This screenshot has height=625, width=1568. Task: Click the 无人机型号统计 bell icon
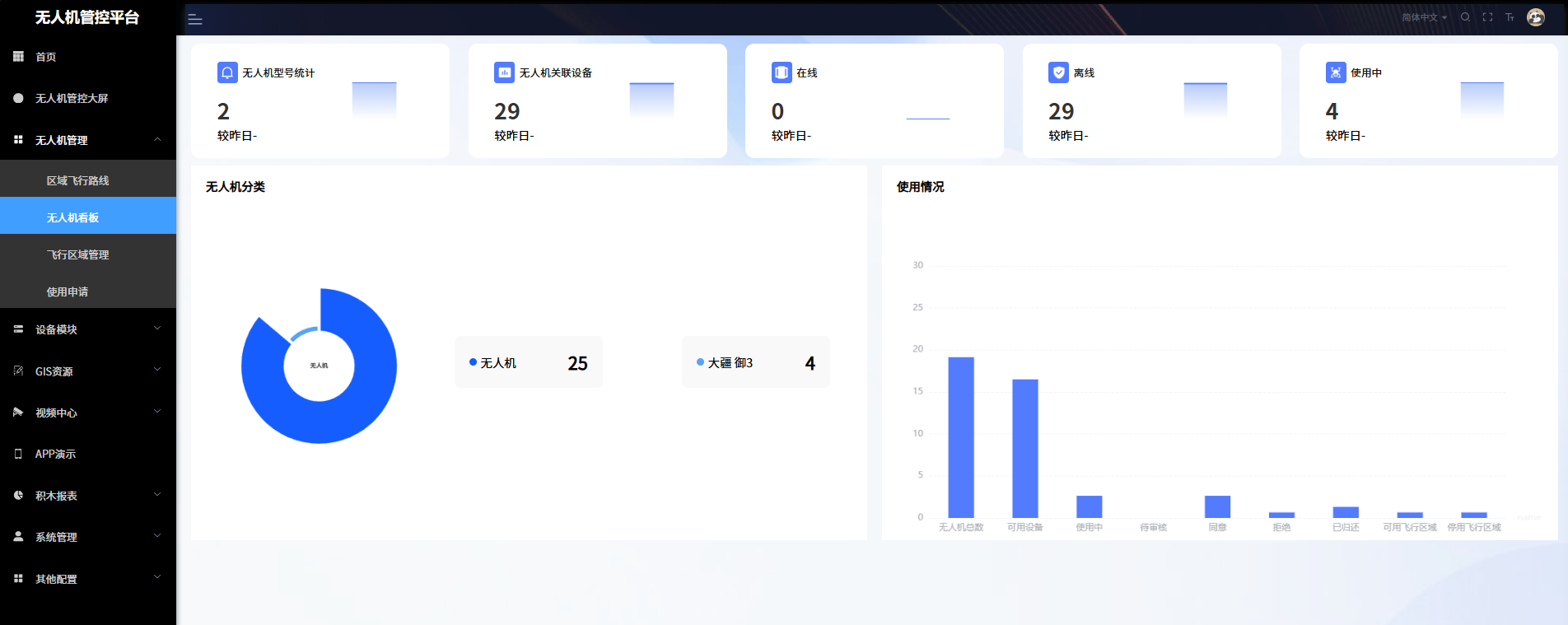[x=227, y=72]
